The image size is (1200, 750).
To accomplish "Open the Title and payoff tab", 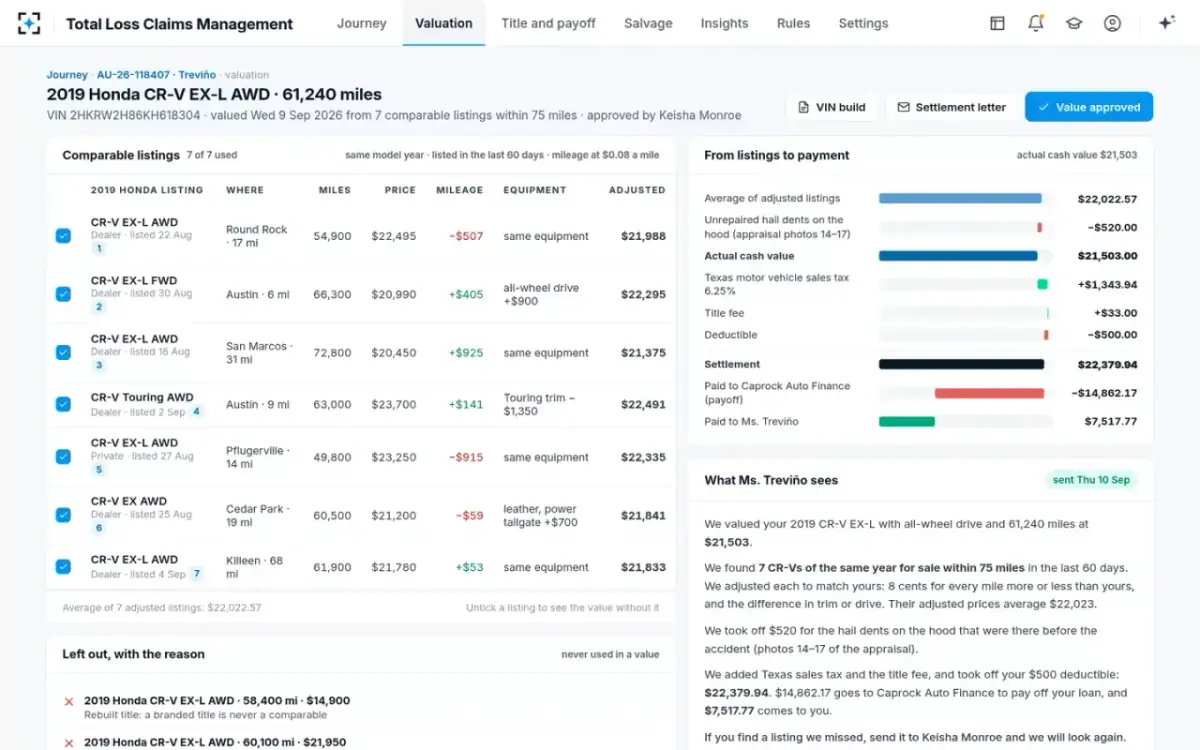I will click(548, 23).
